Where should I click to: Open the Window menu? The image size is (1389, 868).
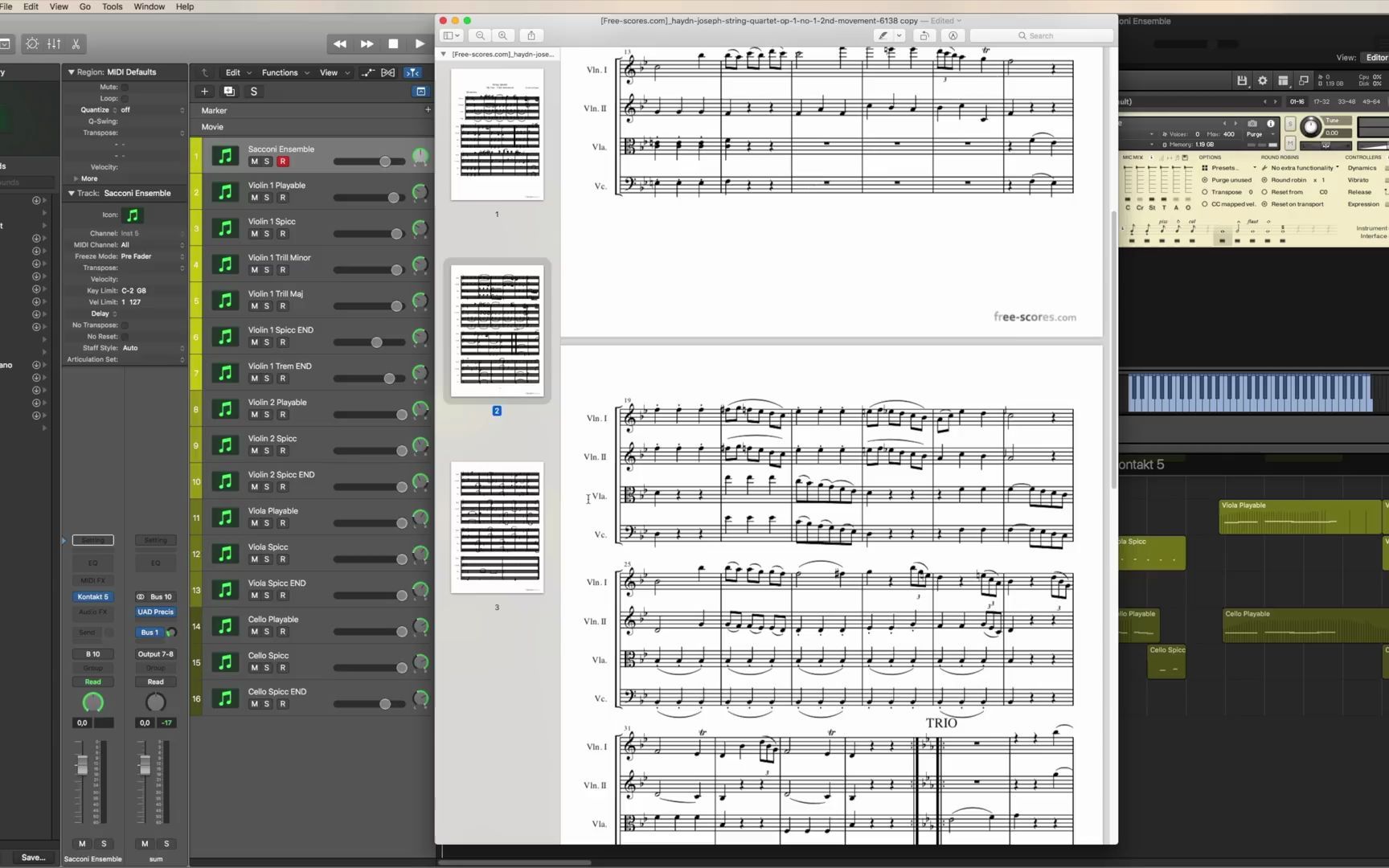tap(149, 6)
